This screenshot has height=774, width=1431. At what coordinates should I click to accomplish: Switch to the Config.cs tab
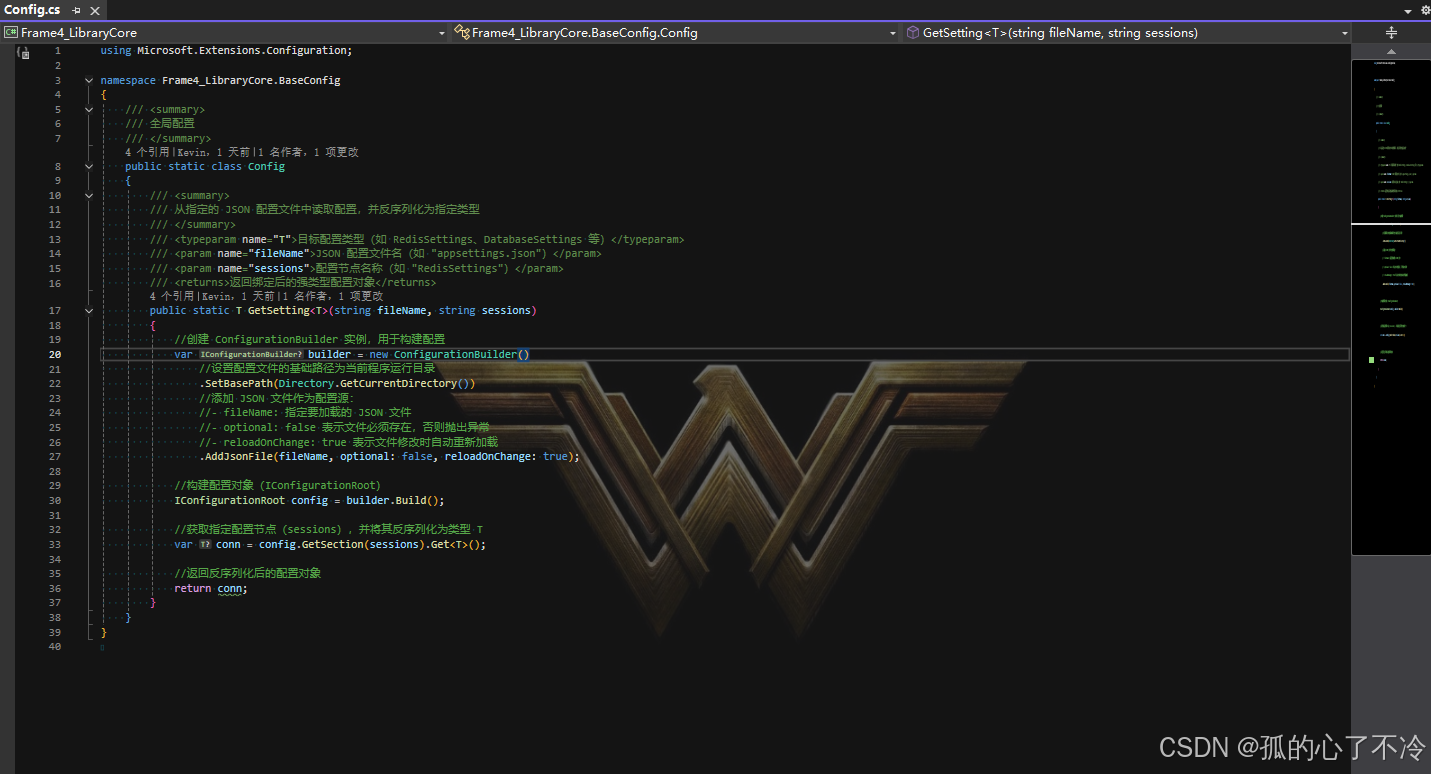33,10
